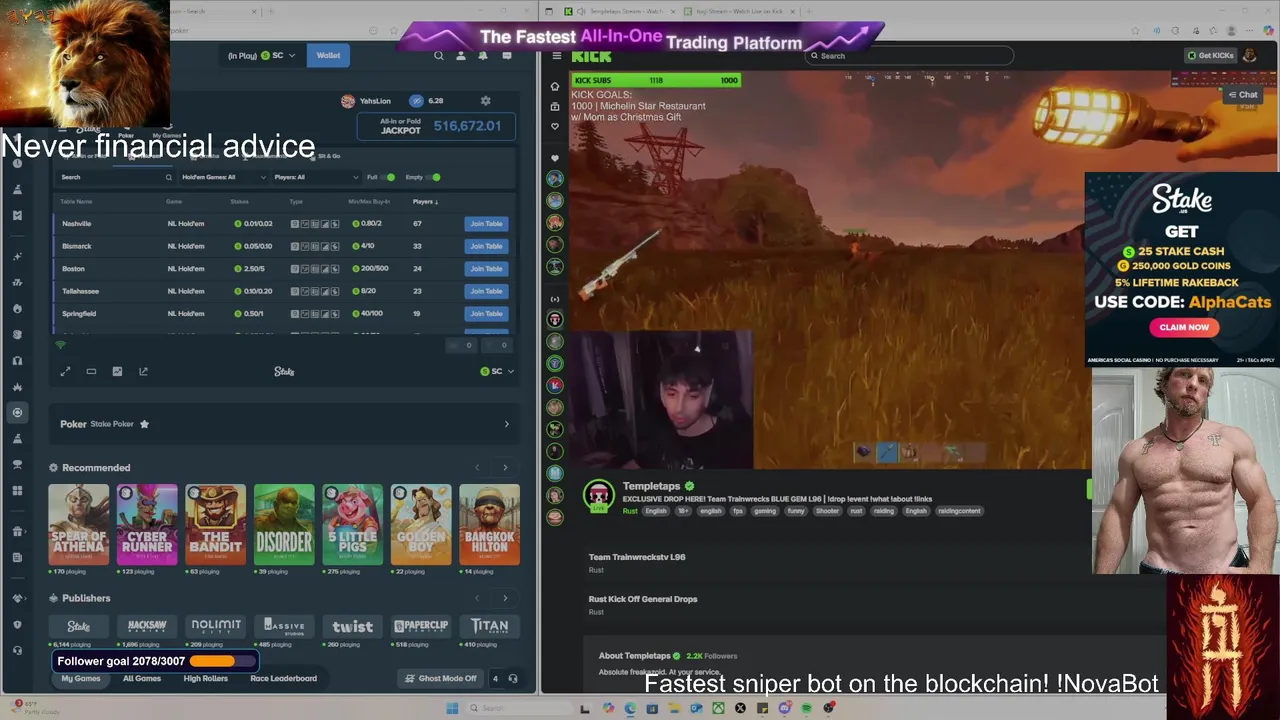Open Hacksaw Gaming publisher tile
Image resolution: width=1280 pixels, height=720 pixels.
tap(147, 626)
